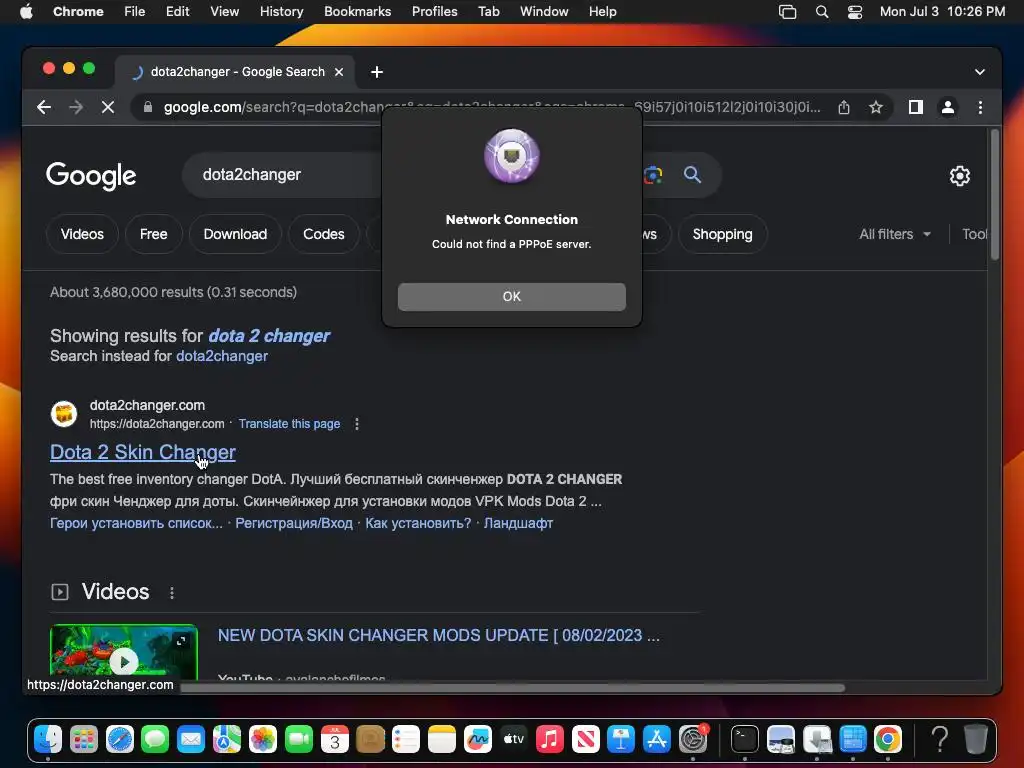
Task: Open a new tab with plus button
Action: 377,72
